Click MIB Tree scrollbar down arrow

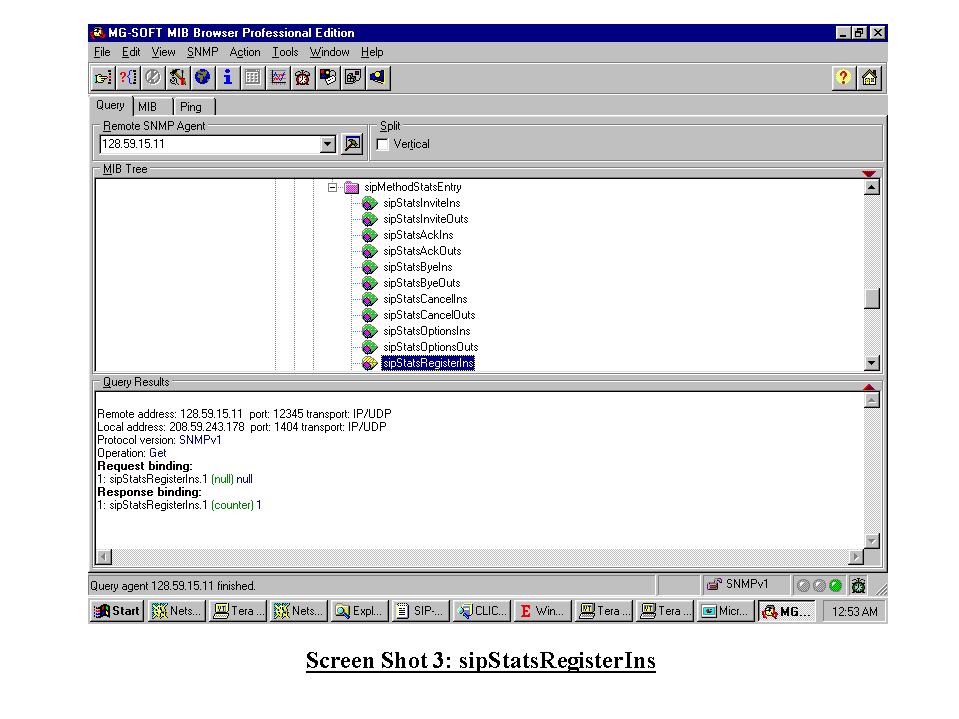(871, 364)
